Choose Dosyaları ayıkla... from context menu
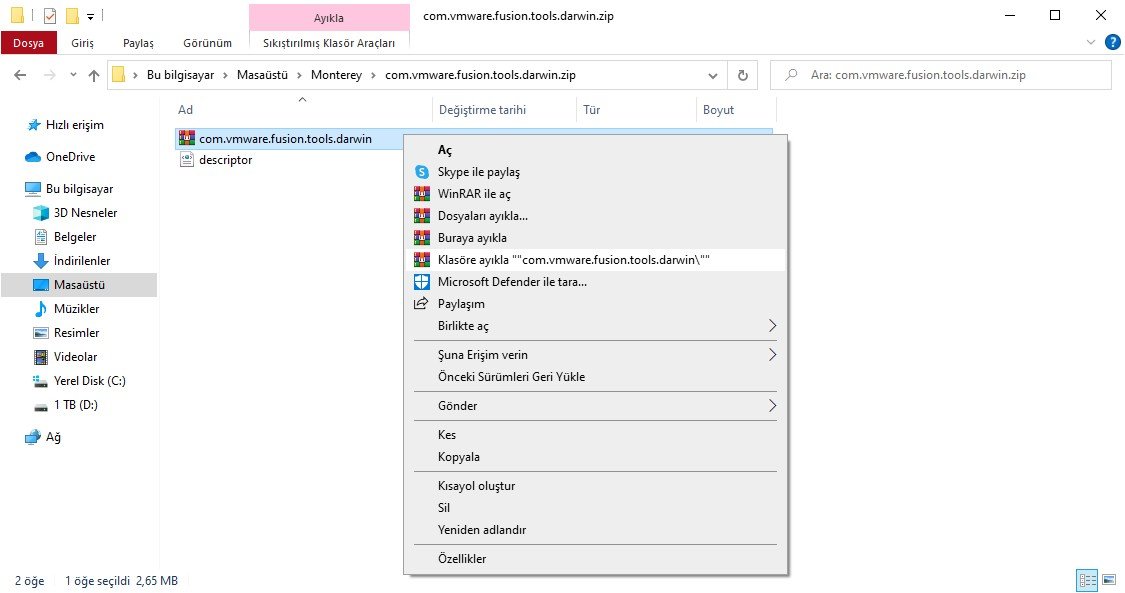 [x=596, y=216]
